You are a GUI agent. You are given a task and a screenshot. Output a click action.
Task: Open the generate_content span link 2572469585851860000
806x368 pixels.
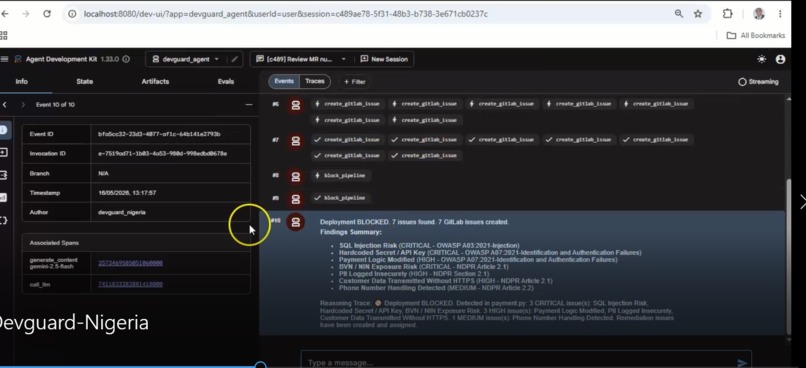pos(130,263)
